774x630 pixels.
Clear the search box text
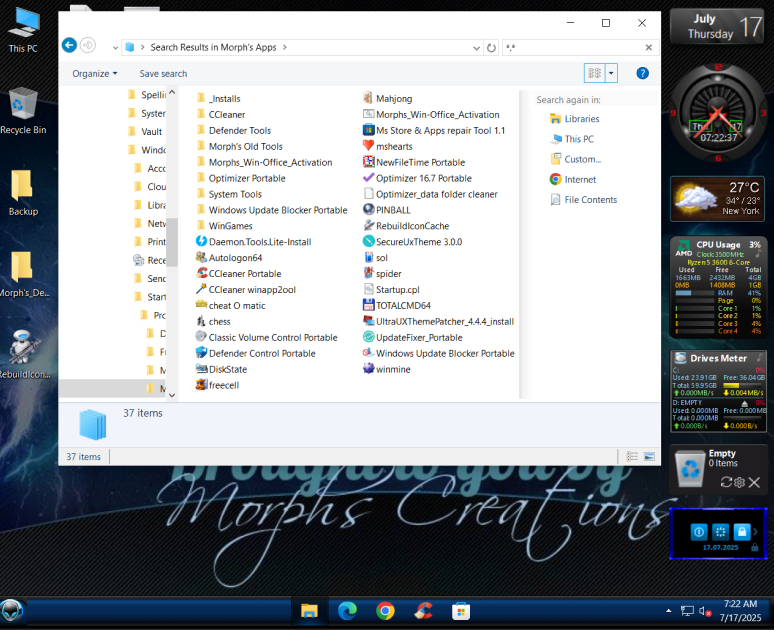click(x=649, y=47)
